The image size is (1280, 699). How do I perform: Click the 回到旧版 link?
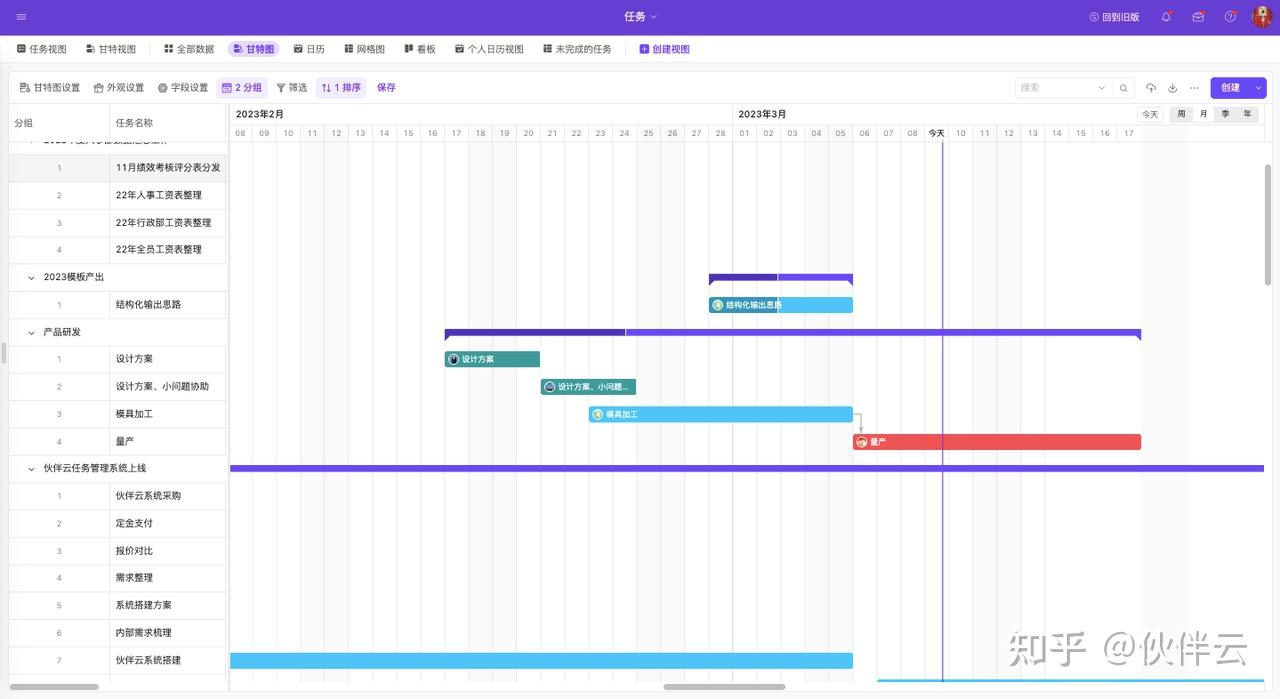point(1114,17)
